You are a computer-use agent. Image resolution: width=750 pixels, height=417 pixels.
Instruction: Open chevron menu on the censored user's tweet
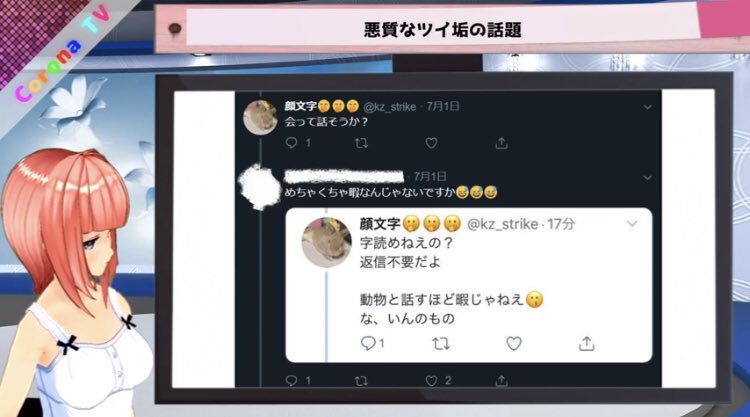(x=647, y=177)
